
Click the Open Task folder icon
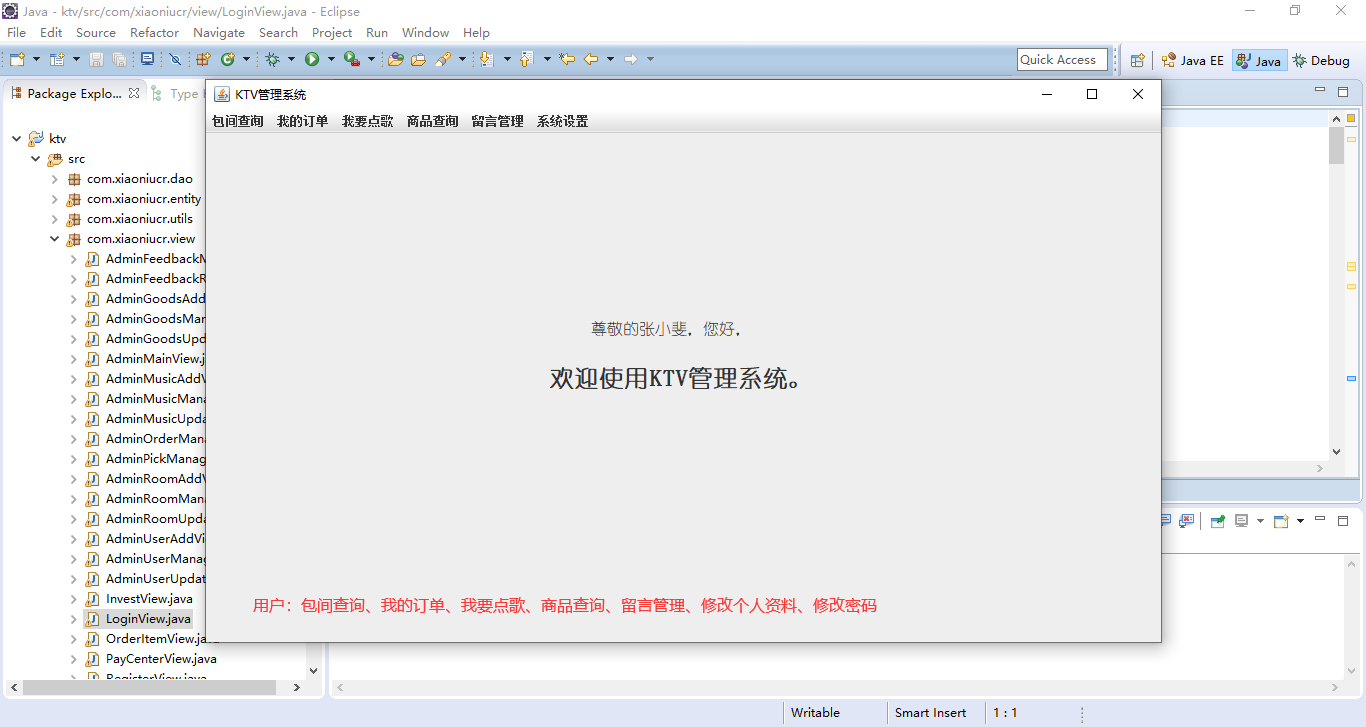point(418,60)
